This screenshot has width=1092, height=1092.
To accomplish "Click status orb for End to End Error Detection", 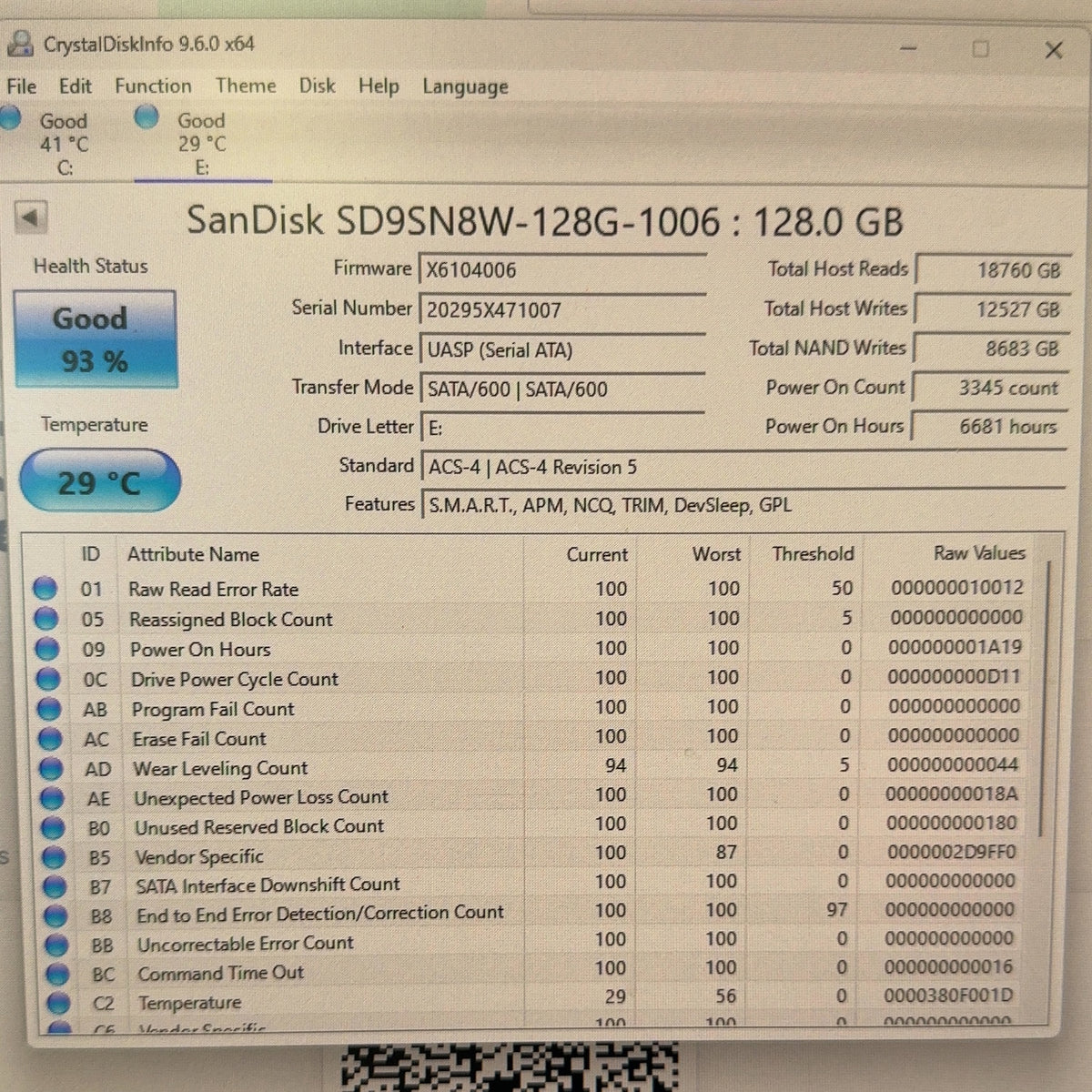I will tap(56, 915).
